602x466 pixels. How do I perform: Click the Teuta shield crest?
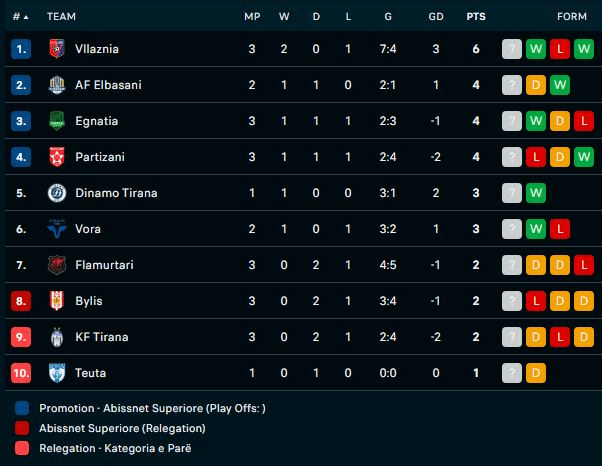[57, 373]
